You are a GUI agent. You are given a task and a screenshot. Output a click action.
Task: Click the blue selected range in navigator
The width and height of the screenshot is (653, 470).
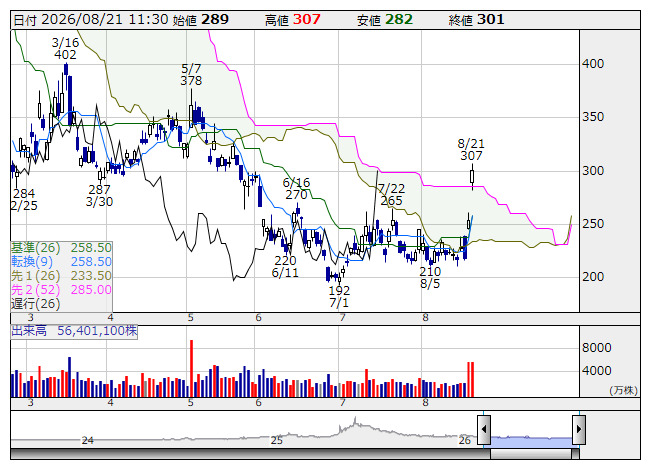point(531,441)
